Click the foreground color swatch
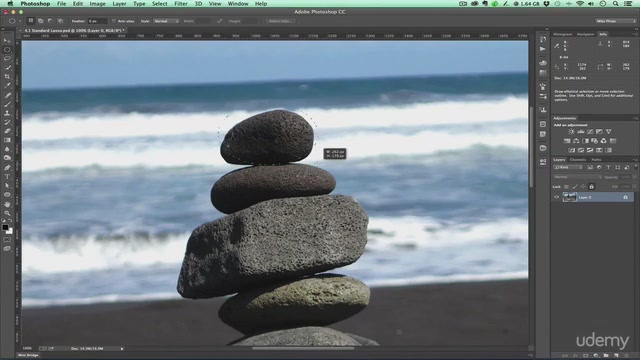 [5, 227]
